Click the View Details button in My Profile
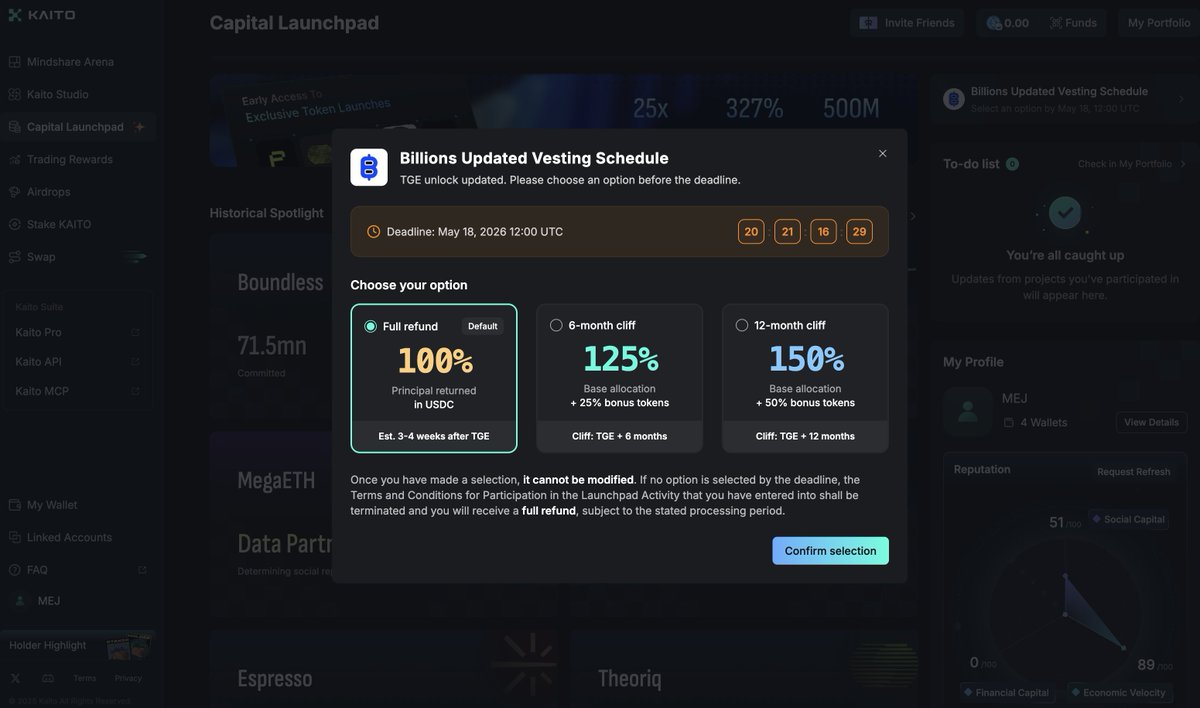Screen dimensions: 1200x708 click(x=1151, y=422)
